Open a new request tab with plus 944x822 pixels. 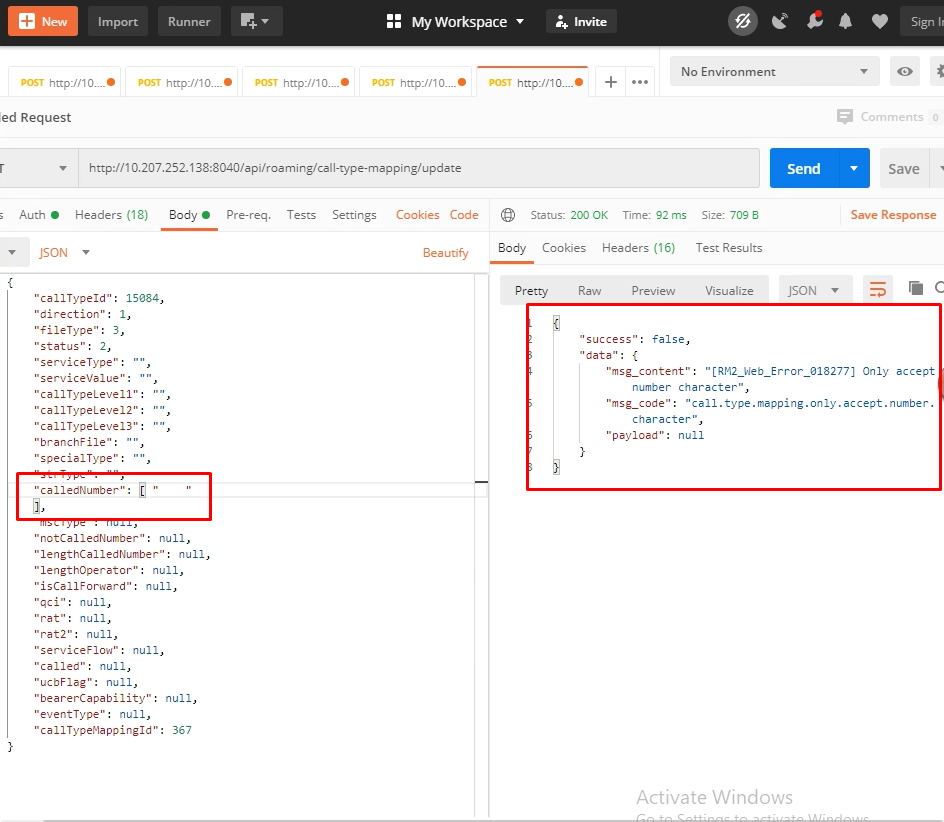(x=611, y=83)
